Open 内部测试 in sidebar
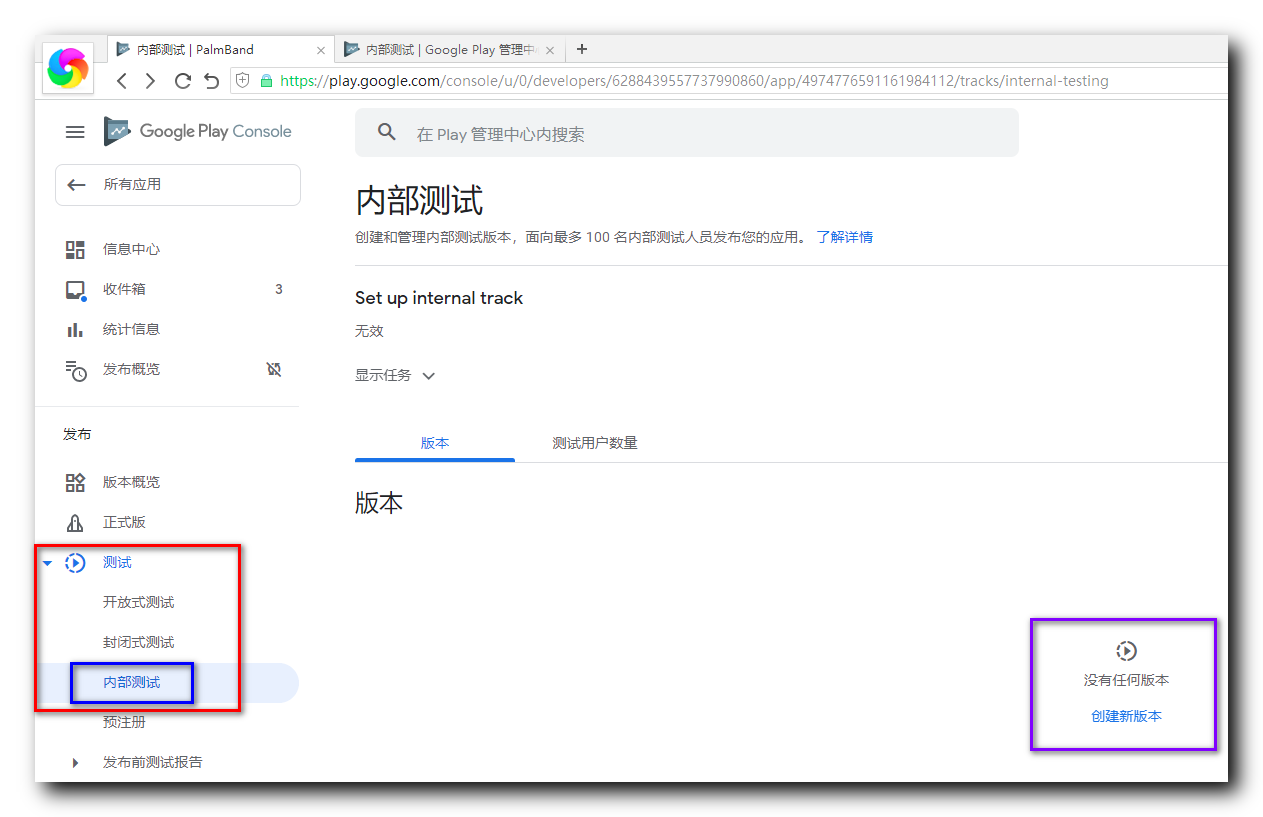1263x817 pixels. pyautogui.click(x=132, y=683)
